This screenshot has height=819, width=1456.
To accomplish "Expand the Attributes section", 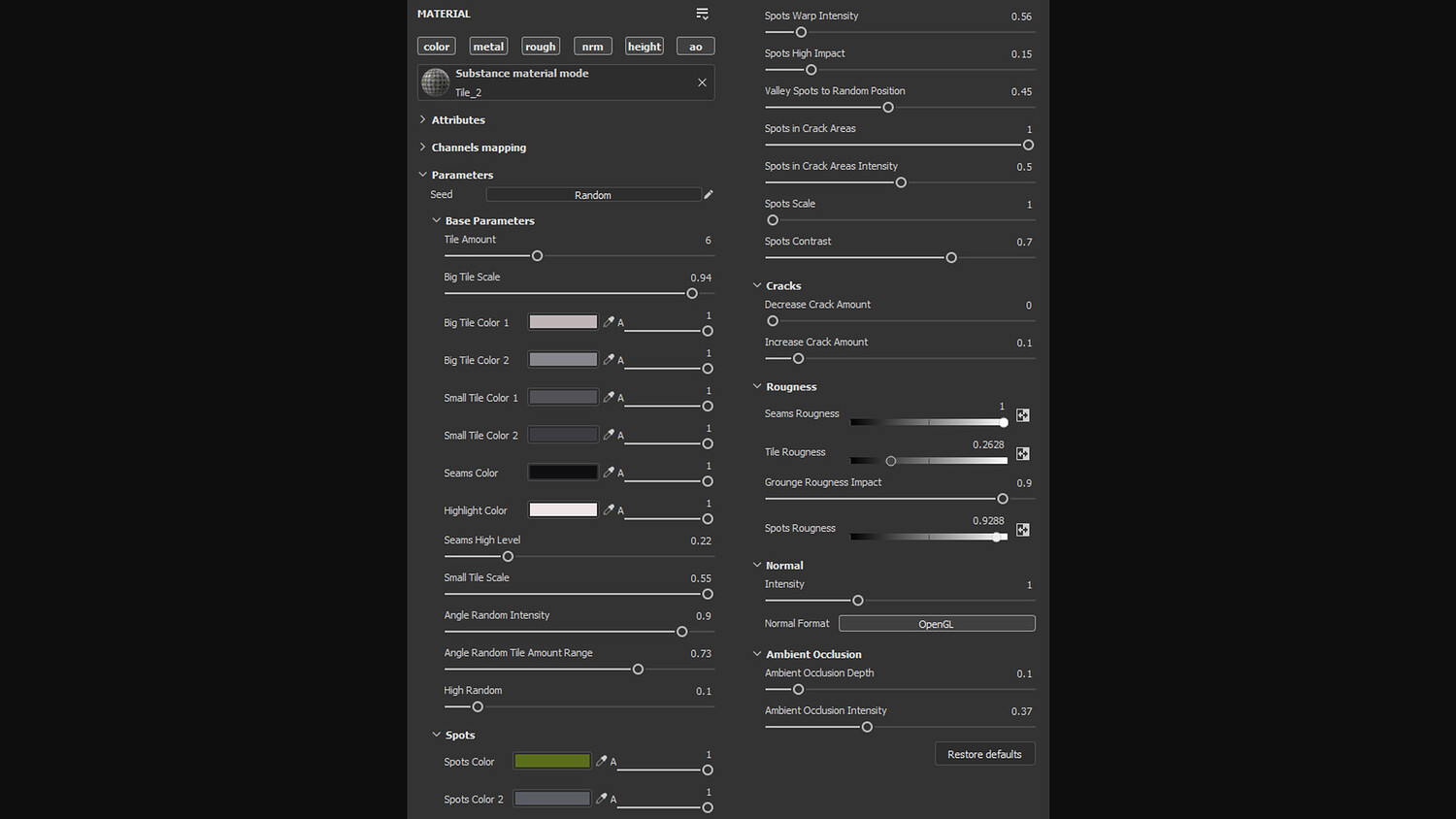I will (457, 120).
